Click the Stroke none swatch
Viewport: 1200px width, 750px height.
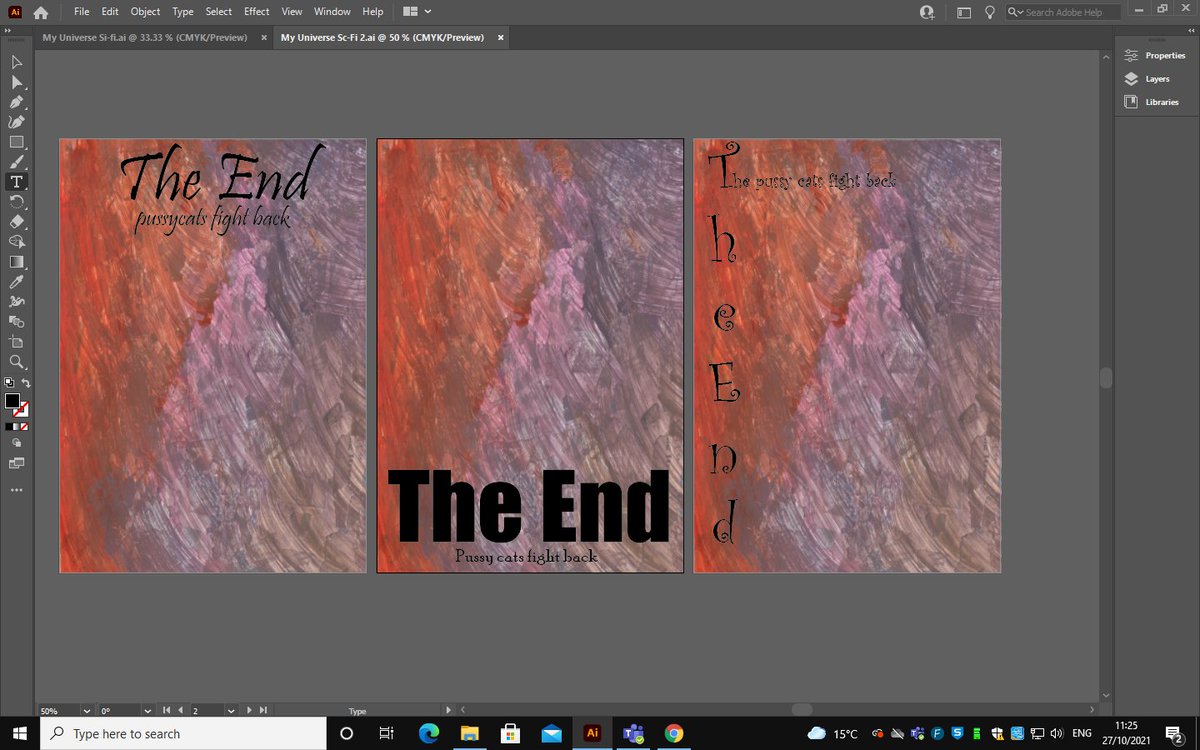tap(22, 409)
